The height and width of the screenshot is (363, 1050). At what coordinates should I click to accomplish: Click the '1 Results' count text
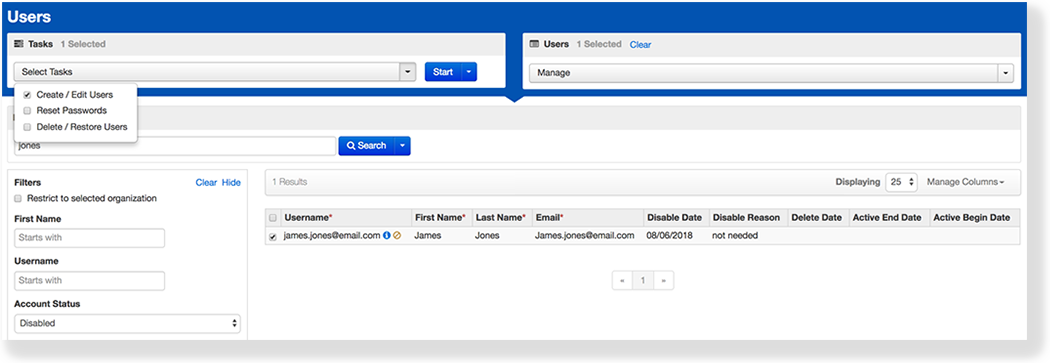[289, 182]
